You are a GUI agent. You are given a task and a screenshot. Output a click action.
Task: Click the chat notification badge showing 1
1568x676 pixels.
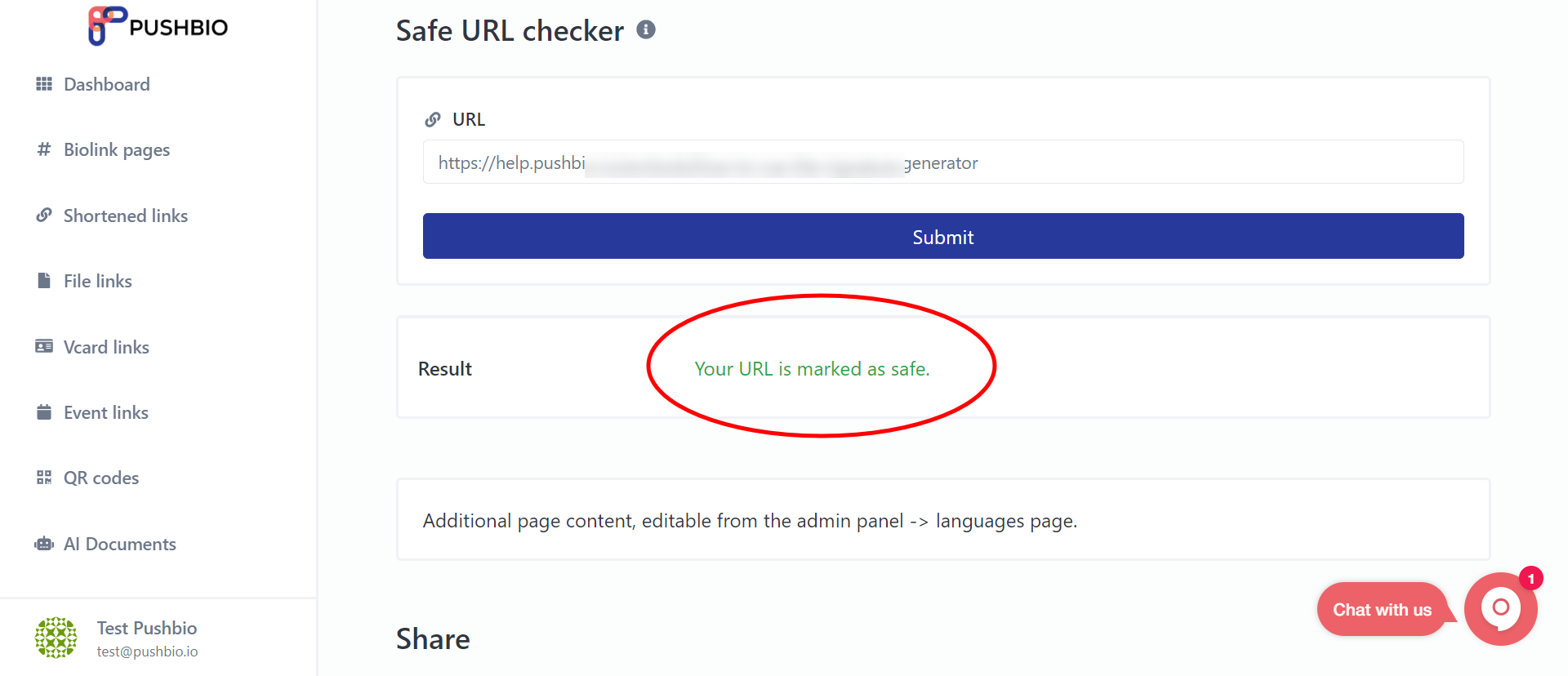(1529, 578)
